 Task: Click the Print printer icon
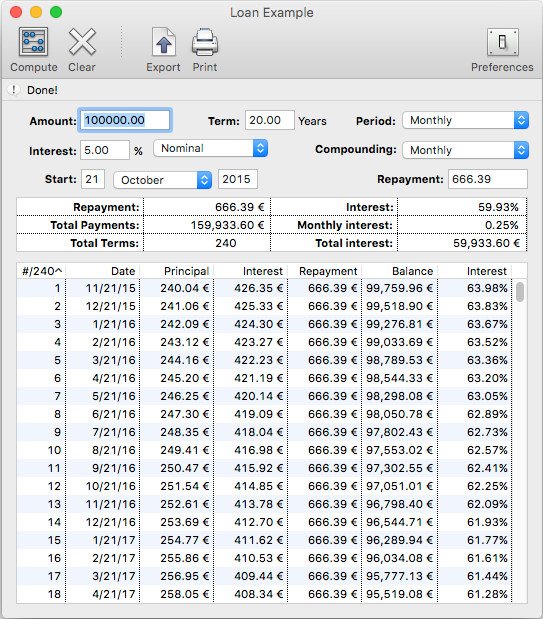pos(205,42)
